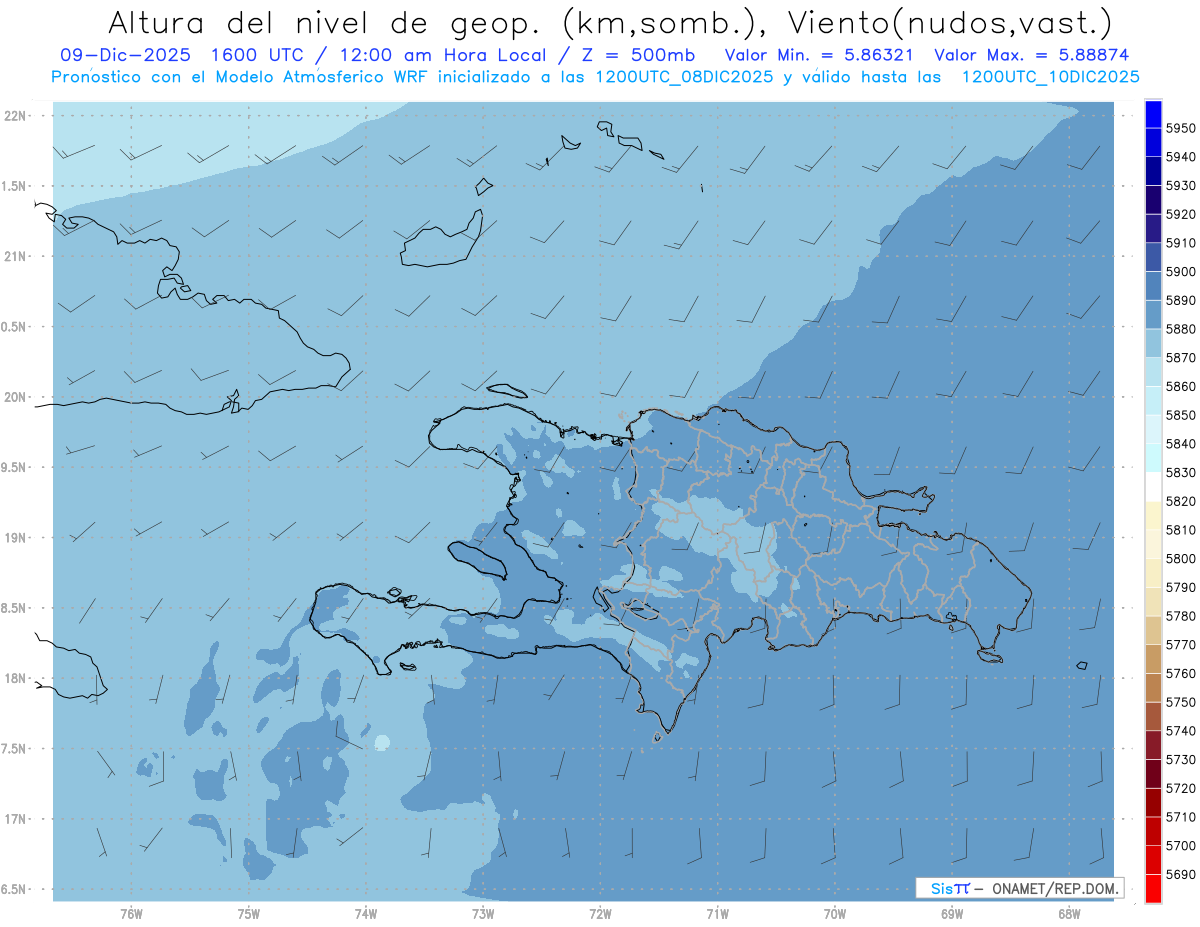Click the bright blue swatch topping the color scale
The image size is (1200, 927).
[x=1153, y=113]
